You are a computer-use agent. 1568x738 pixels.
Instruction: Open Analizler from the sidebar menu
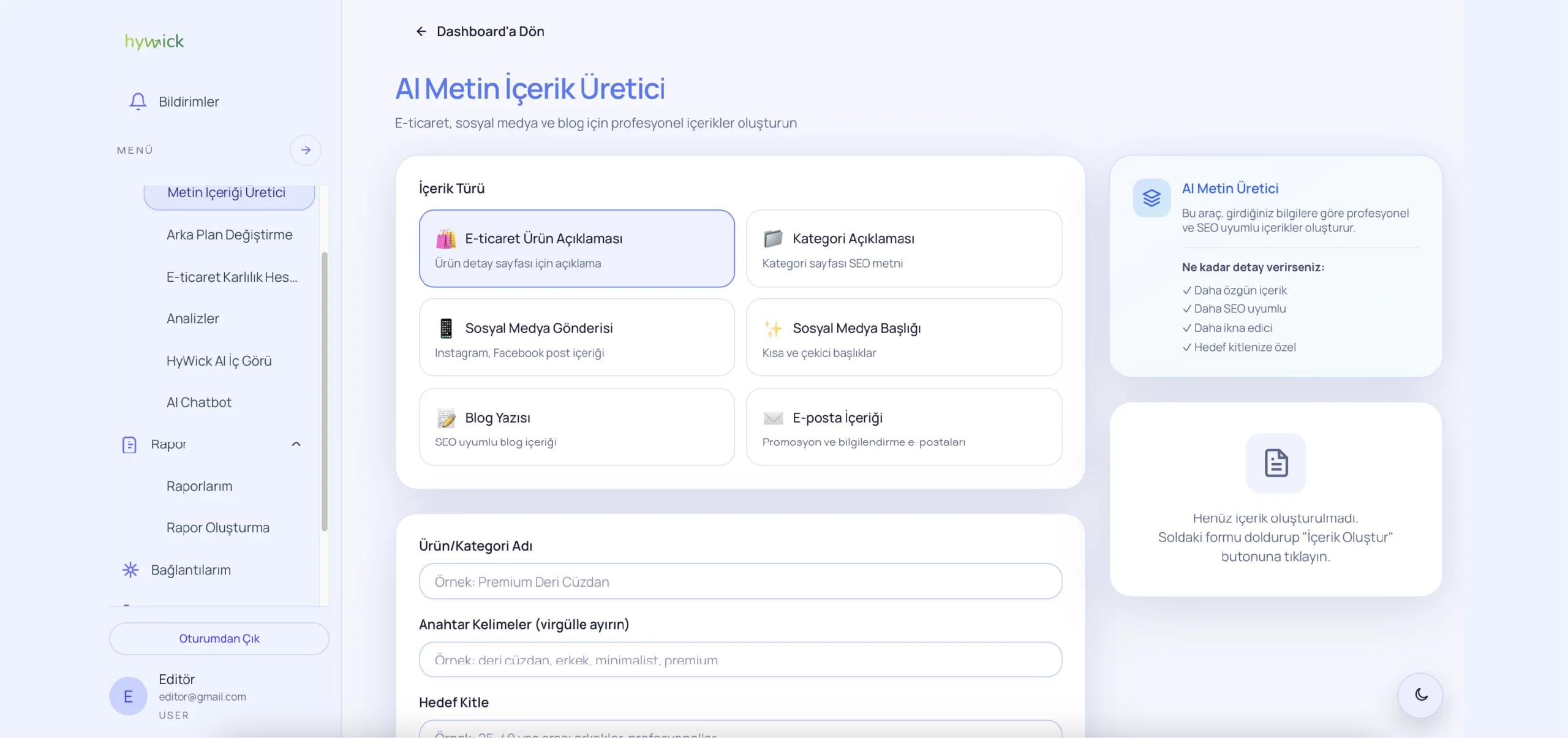click(192, 318)
